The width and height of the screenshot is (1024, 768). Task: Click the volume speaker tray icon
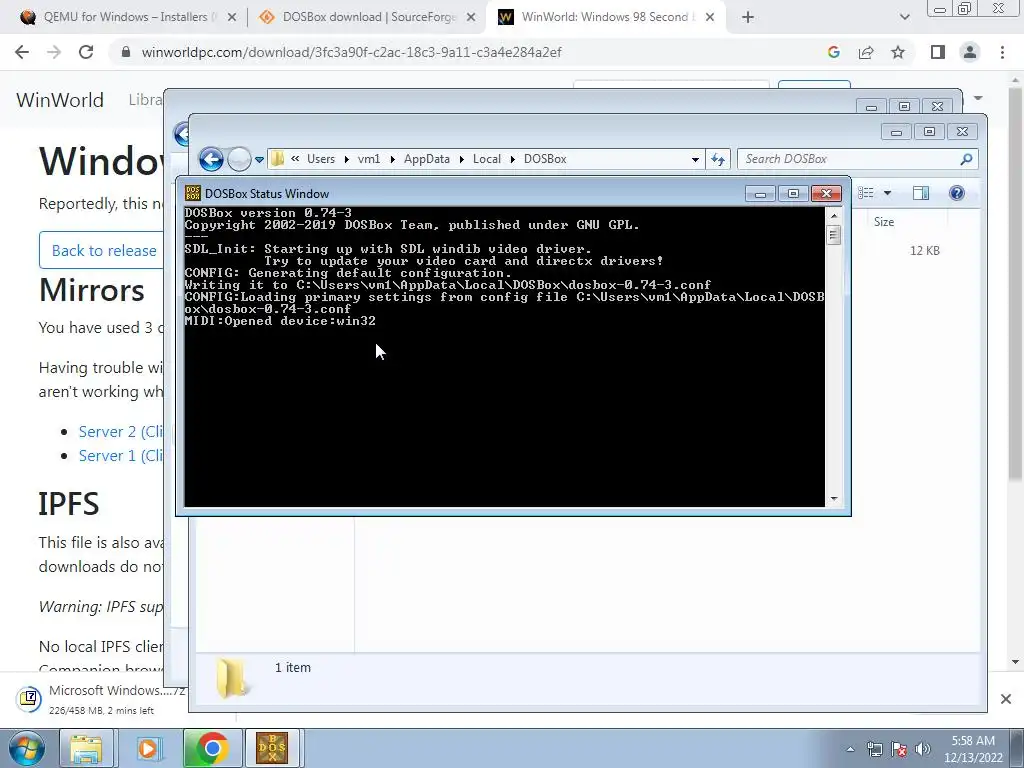tap(923, 749)
